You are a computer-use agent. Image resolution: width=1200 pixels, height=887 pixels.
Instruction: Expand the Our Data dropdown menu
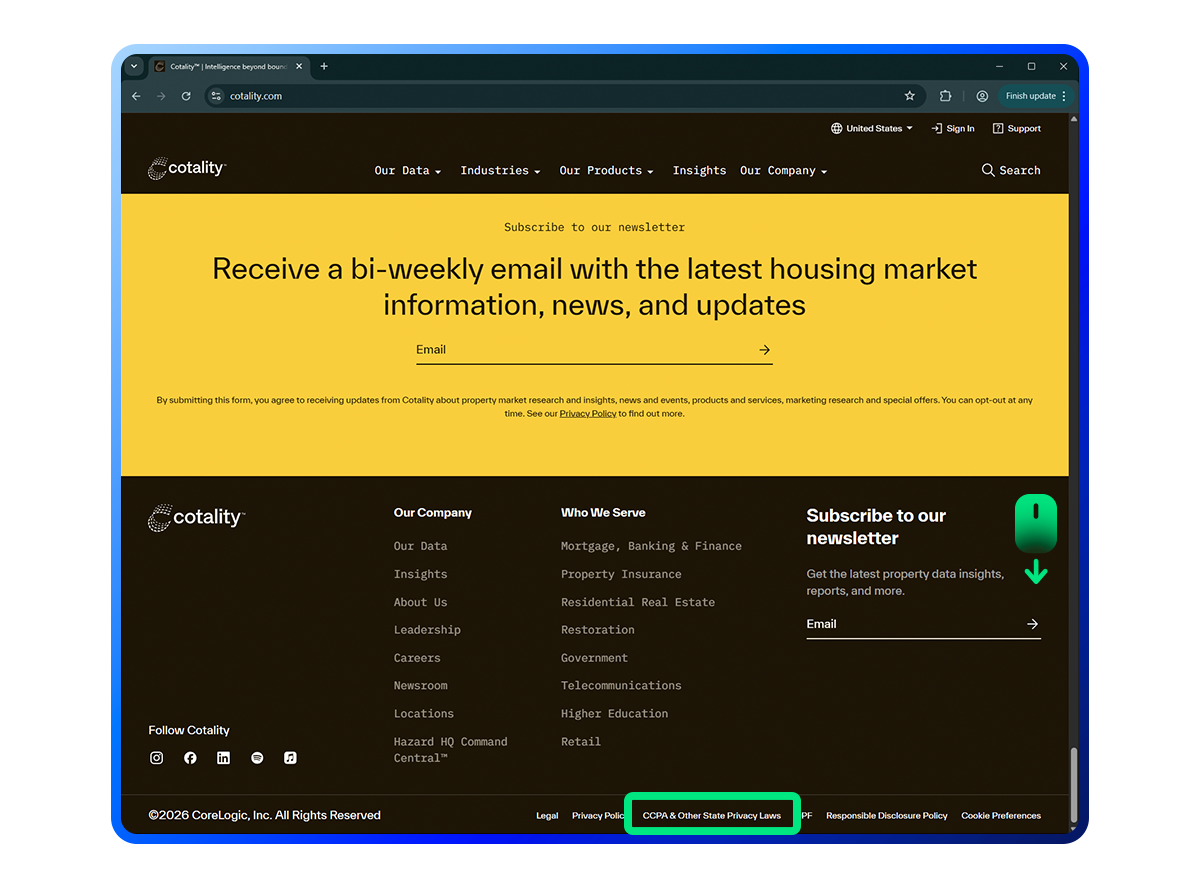(x=408, y=171)
